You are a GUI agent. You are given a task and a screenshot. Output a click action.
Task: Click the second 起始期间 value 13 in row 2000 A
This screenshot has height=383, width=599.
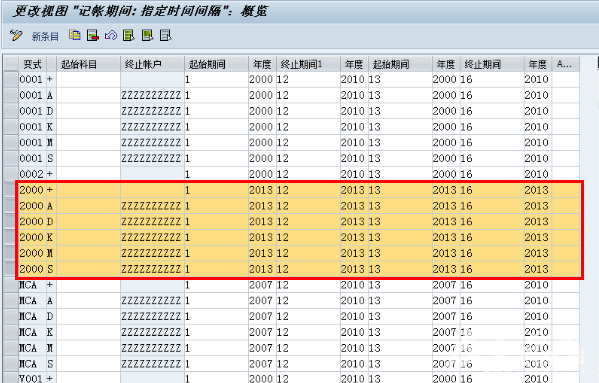click(x=400, y=206)
